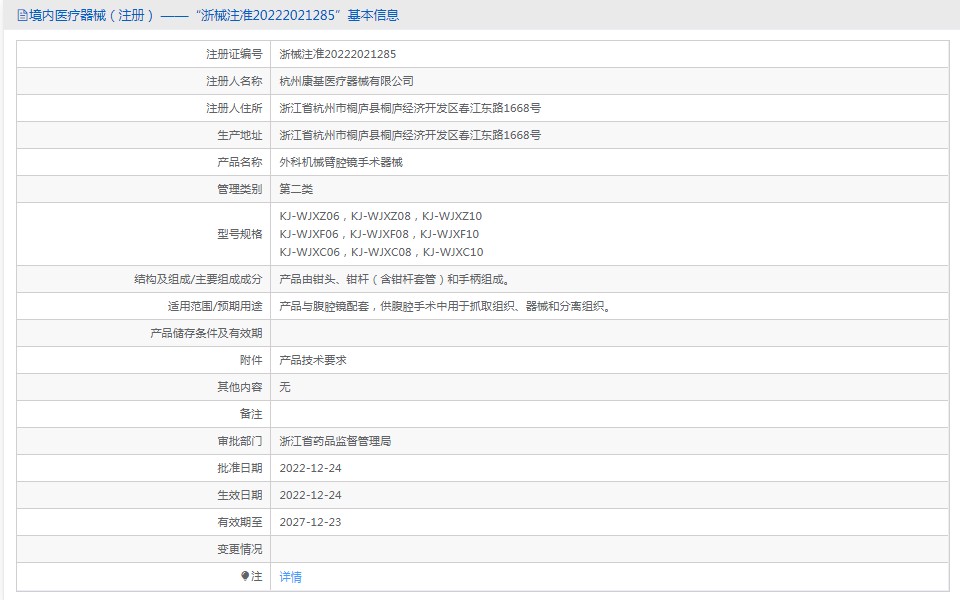Select model line starting KJ-WJXF06
The image size is (960, 600).
[379, 234]
